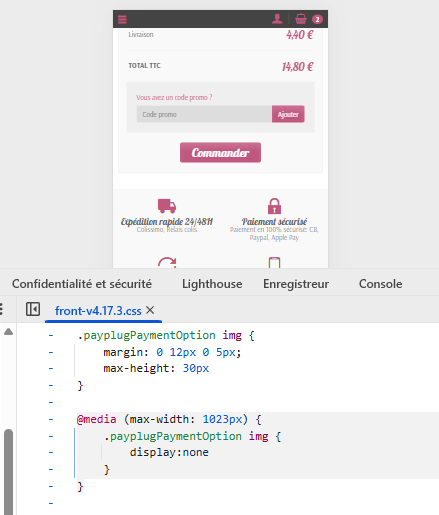The width and height of the screenshot is (439, 515).
Task: Click the Commander button
Action: 220,153
